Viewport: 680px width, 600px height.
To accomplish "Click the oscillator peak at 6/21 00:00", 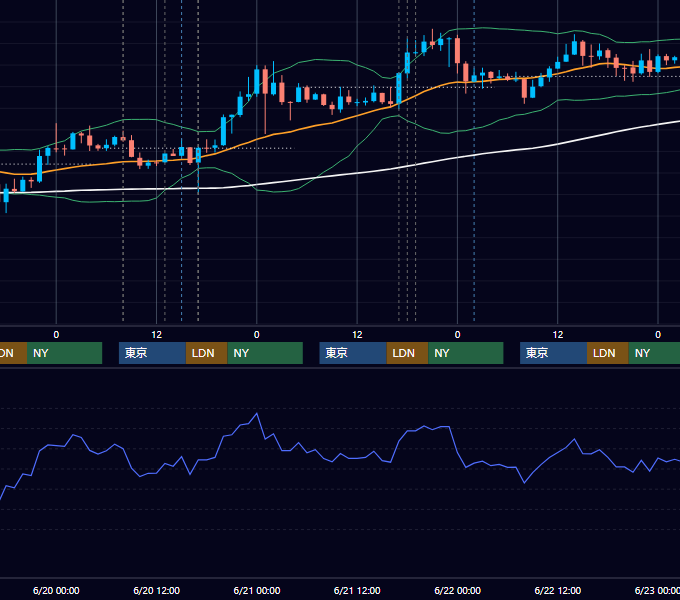I will pos(257,414).
